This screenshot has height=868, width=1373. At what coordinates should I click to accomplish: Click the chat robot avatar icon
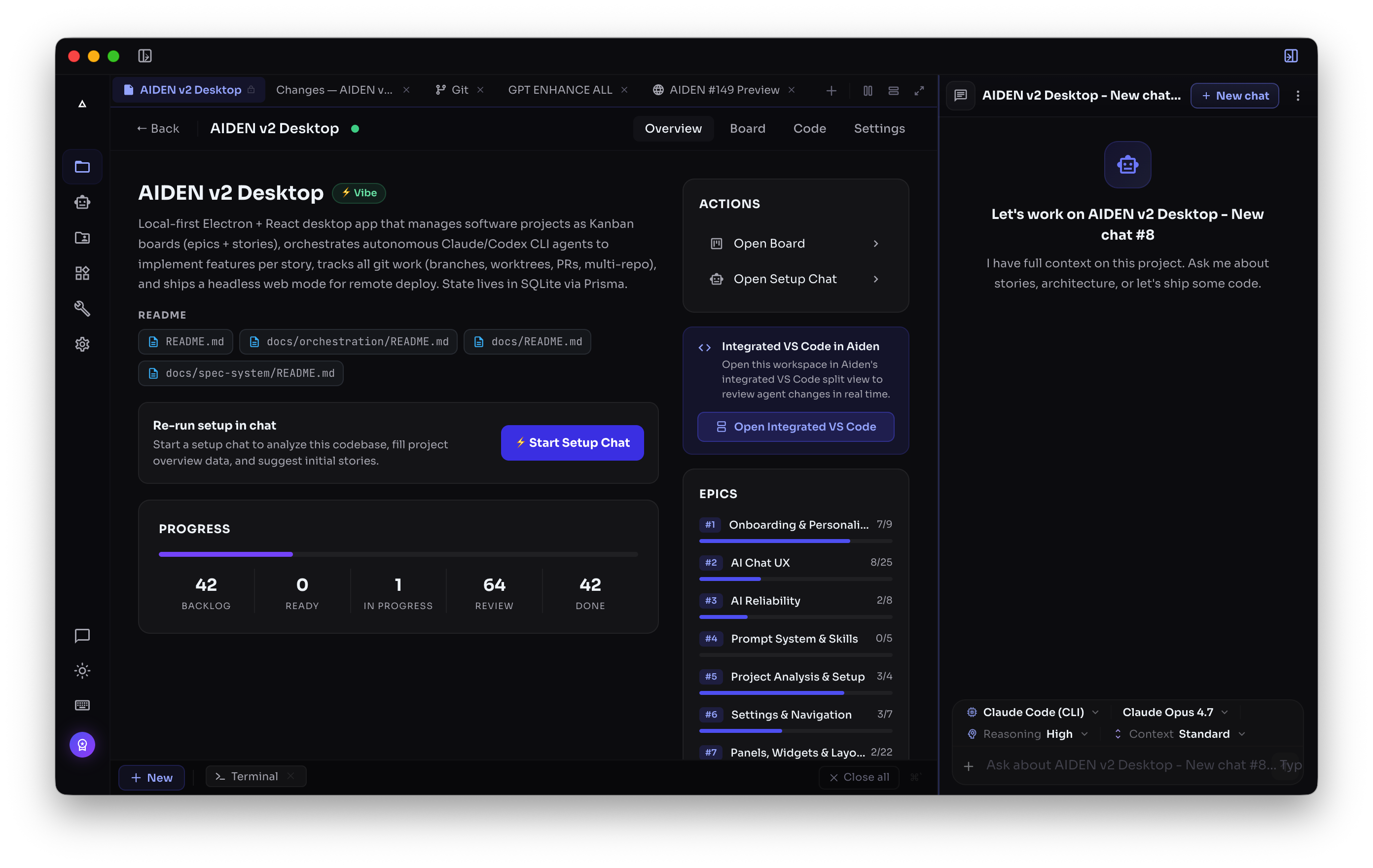pos(1127,164)
